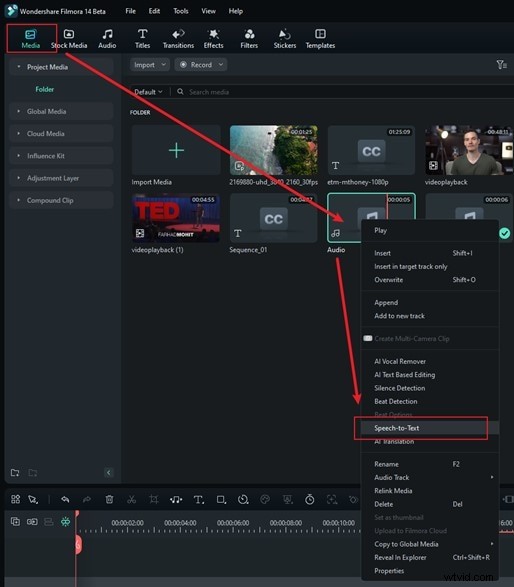Open the Default sort dropdown
Viewport: 514px width, 587px height.
[148, 92]
